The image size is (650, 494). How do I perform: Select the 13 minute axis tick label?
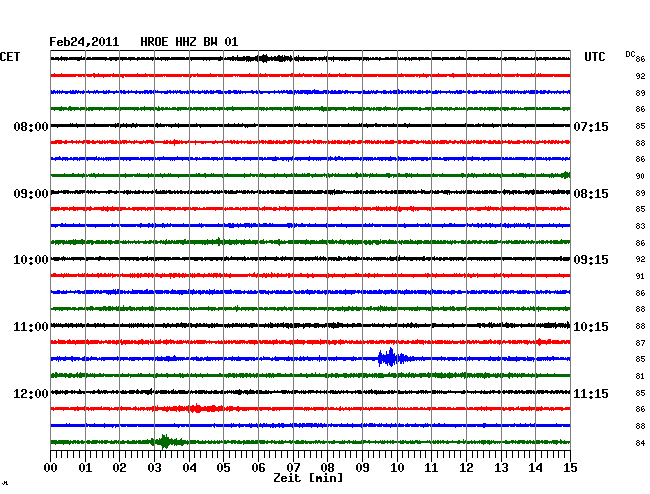click(501, 468)
